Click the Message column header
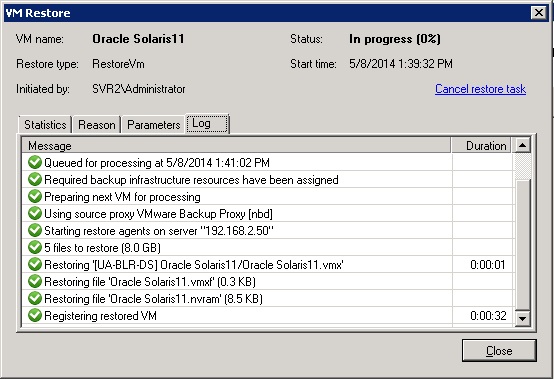The width and height of the screenshot is (554, 379). point(236,146)
